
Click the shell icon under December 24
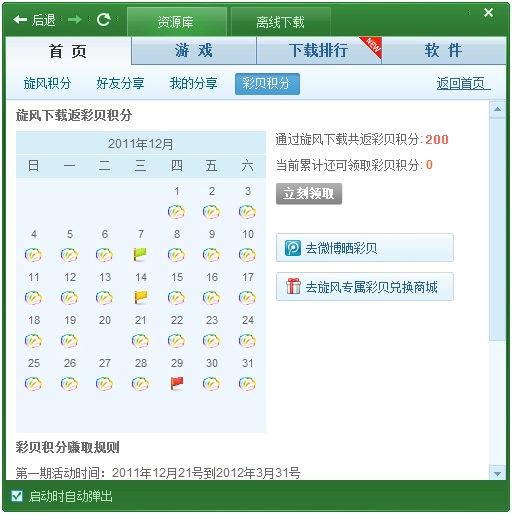(247, 341)
